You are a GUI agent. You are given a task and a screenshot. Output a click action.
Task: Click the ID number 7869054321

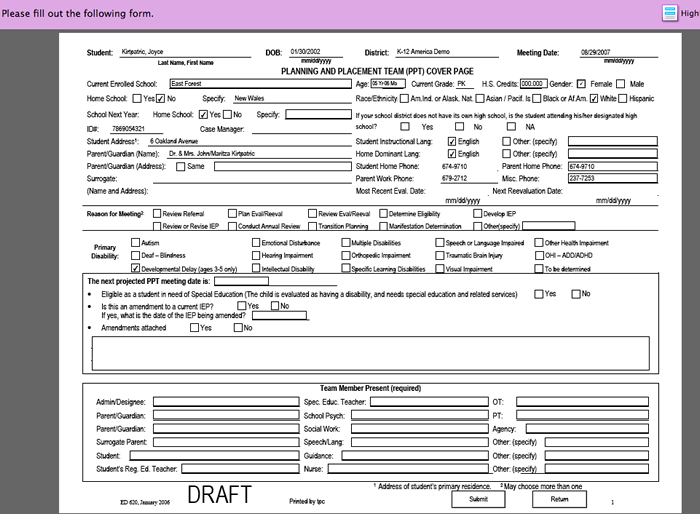[x=128, y=129]
